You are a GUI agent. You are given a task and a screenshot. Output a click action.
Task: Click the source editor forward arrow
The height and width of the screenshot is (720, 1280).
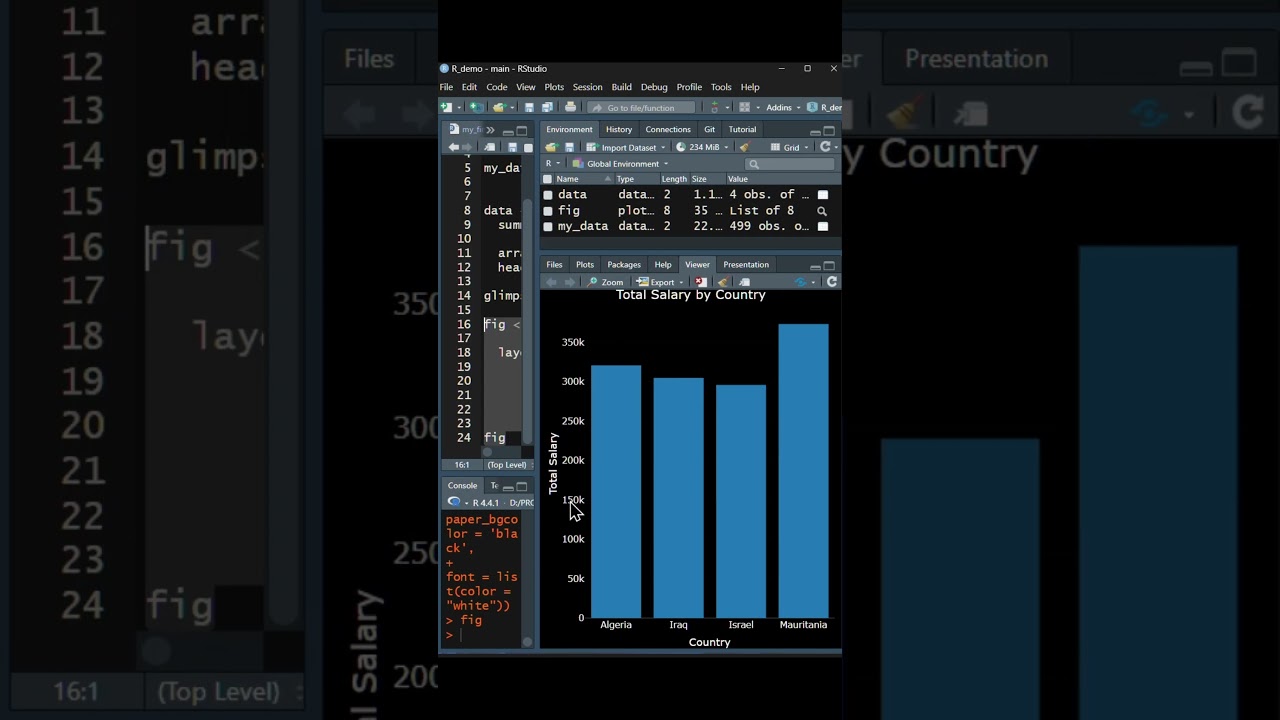click(467, 147)
